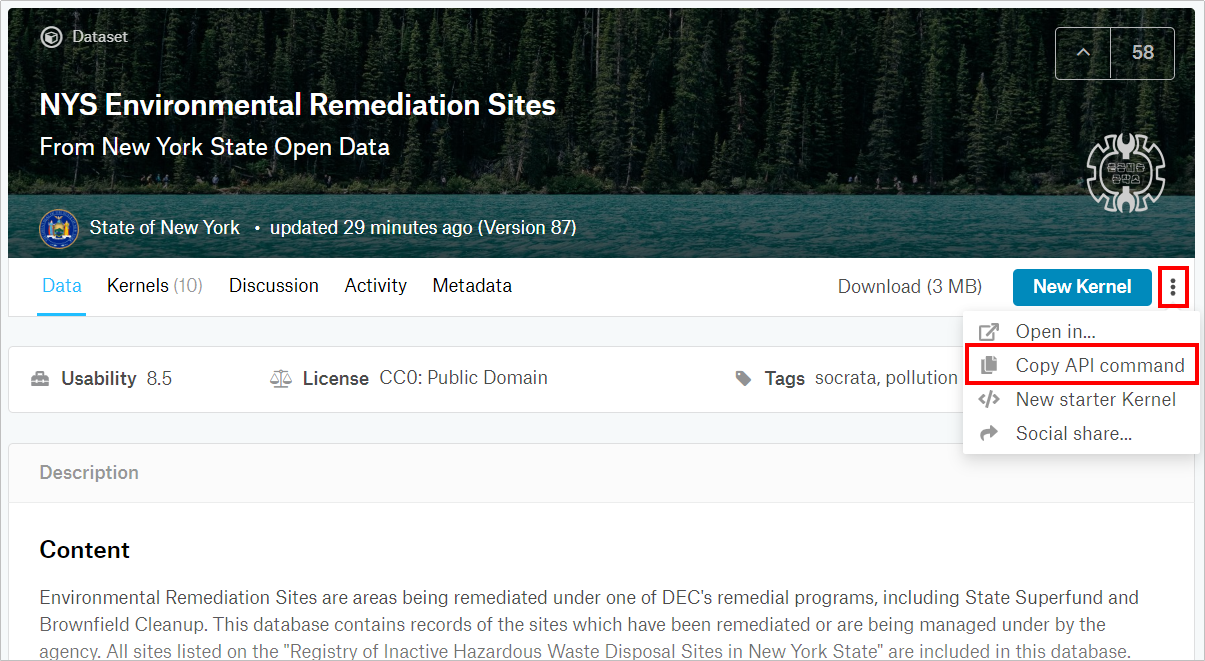Click the subtitle From New York State Open Data
Image resolution: width=1205 pixels, height=661 pixels.
(x=215, y=147)
